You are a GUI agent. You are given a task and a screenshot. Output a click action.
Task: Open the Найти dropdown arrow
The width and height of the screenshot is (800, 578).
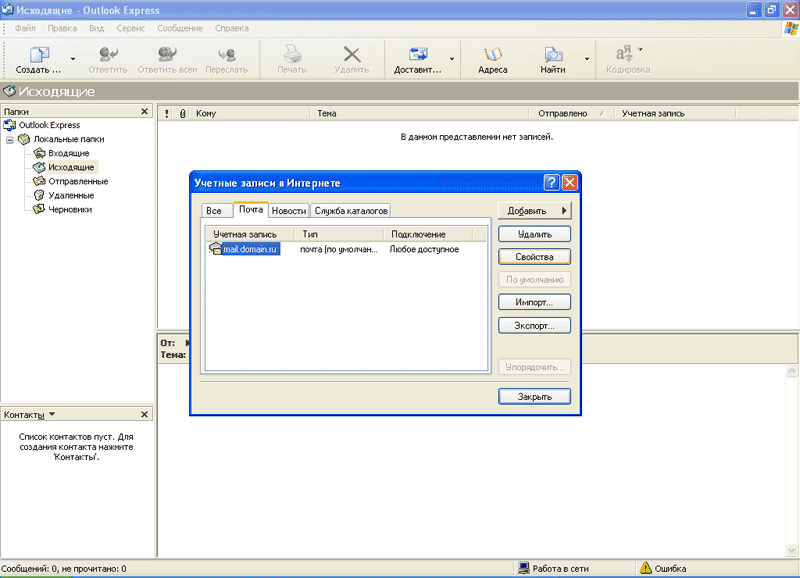(x=587, y=59)
